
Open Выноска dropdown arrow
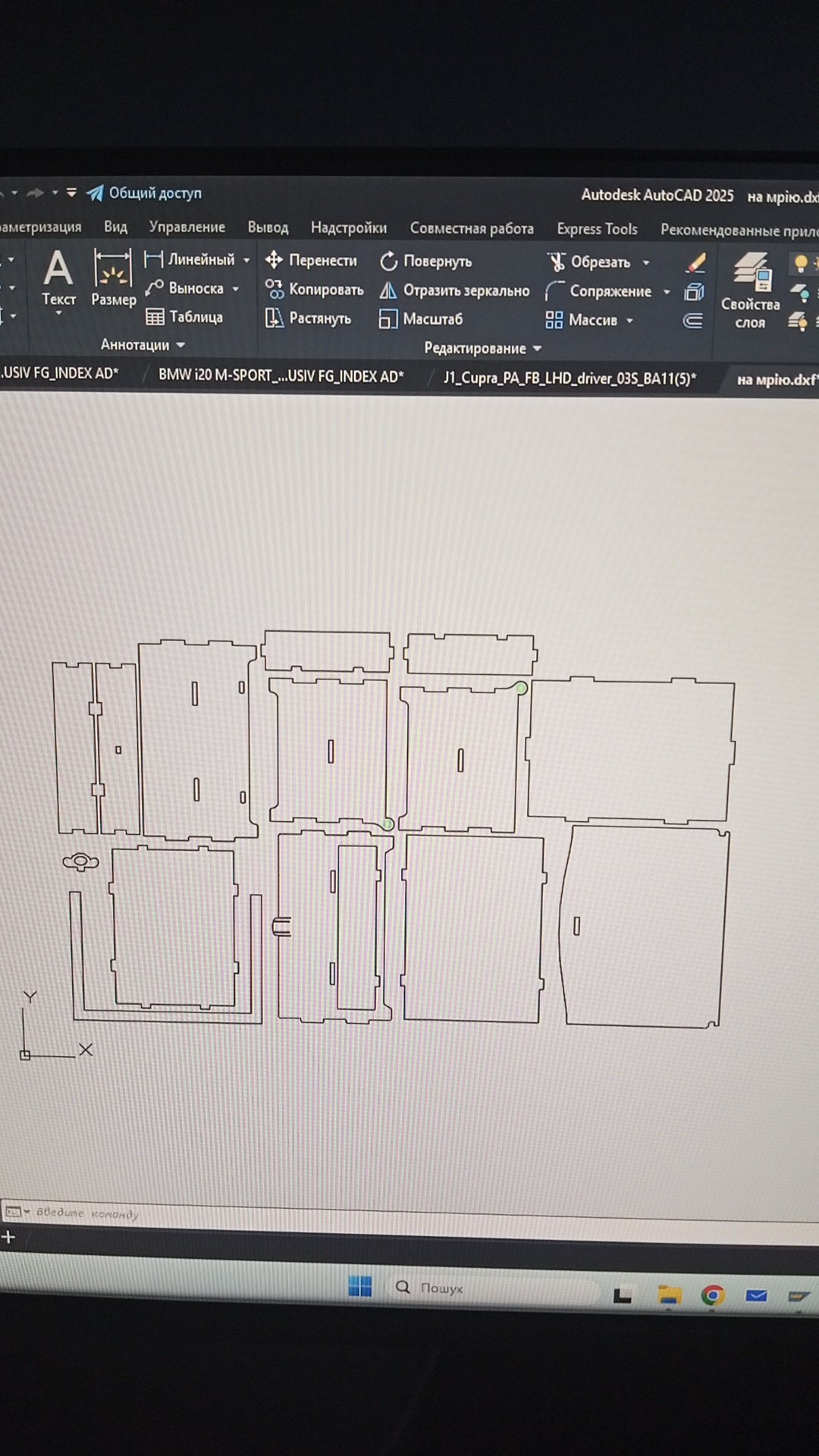click(236, 289)
